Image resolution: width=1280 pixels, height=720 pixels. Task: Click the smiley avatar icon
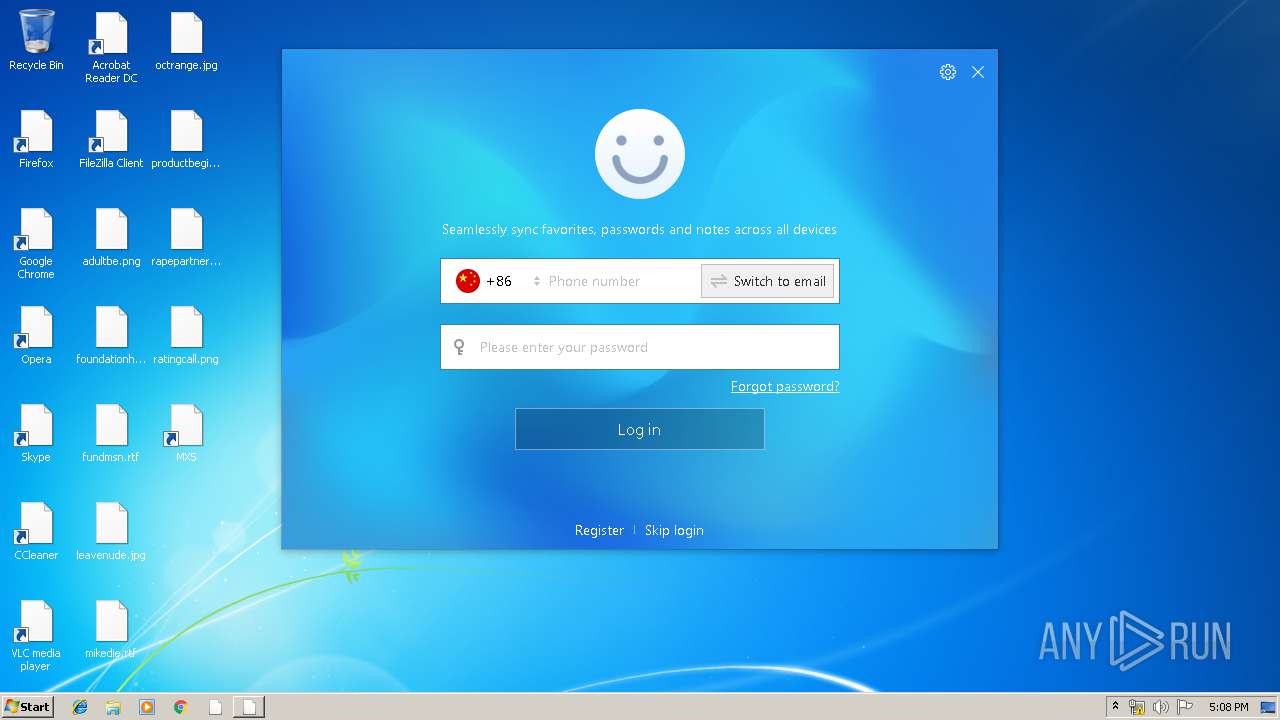(x=640, y=154)
